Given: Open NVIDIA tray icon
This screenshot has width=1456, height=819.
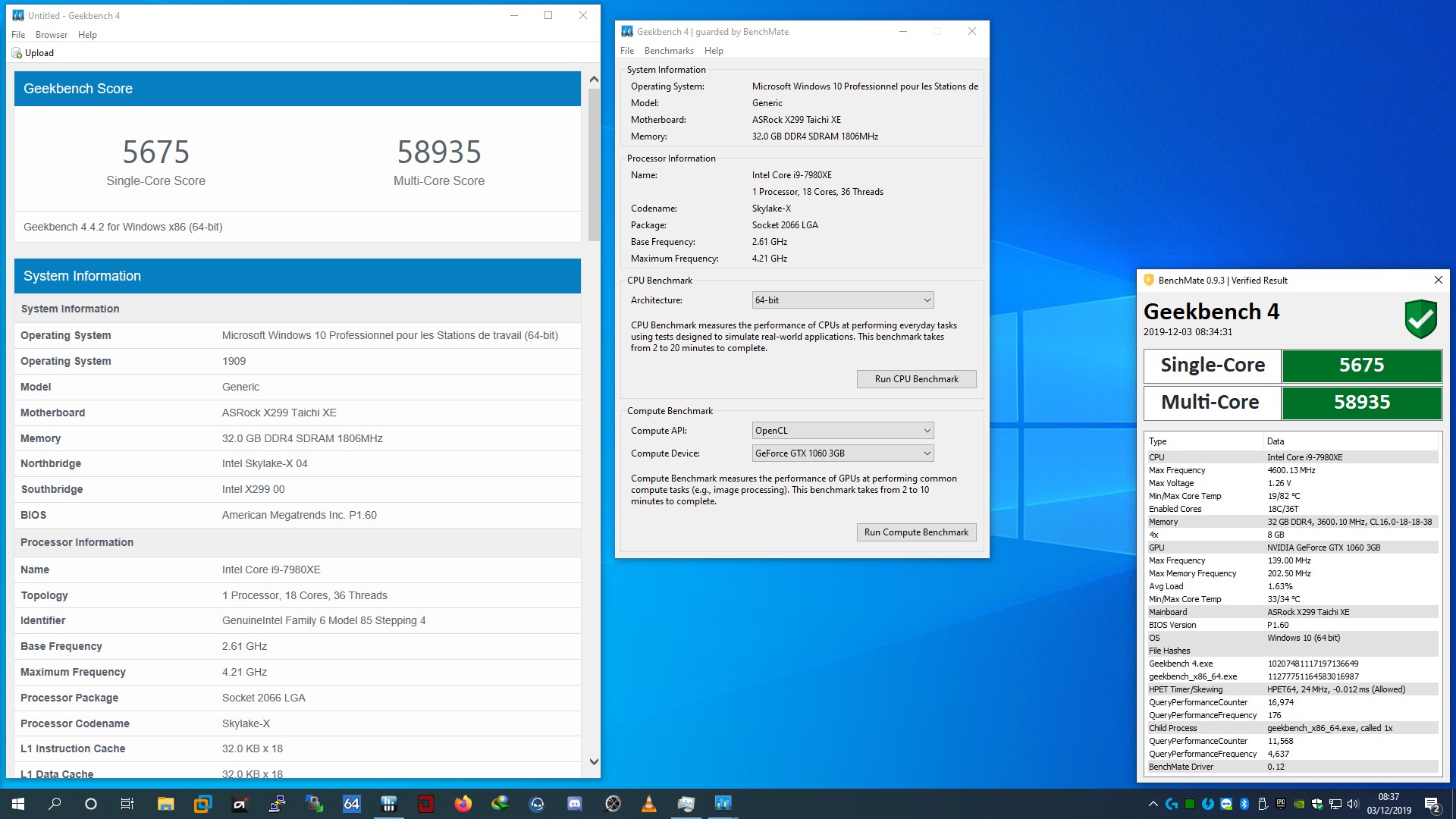Looking at the screenshot, I should coord(1299,804).
